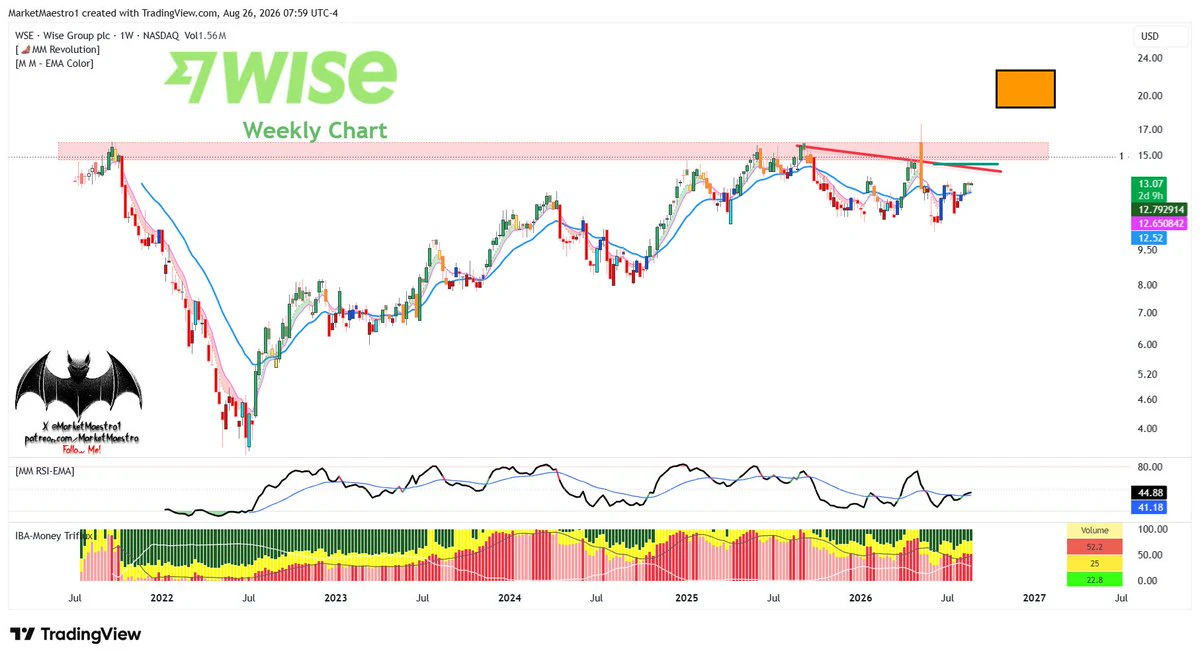Click the 2027 time axis label
The height and width of the screenshot is (659, 1200).
click(1034, 599)
